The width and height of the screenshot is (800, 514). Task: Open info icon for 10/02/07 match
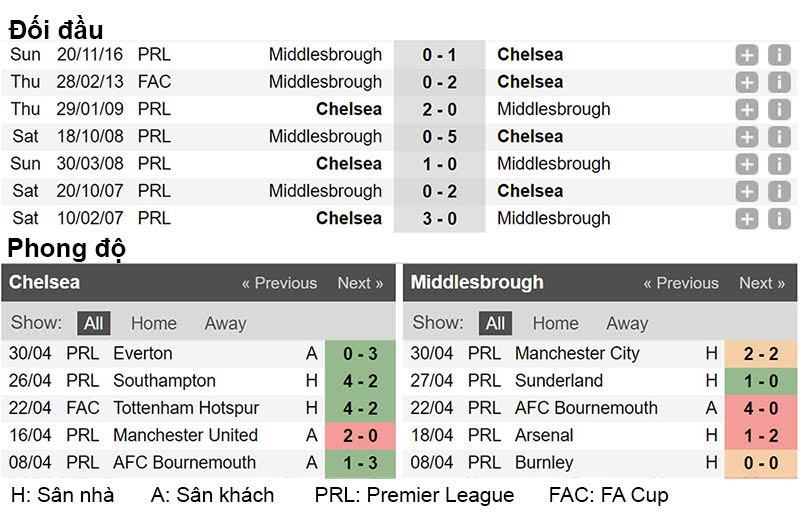tap(779, 218)
